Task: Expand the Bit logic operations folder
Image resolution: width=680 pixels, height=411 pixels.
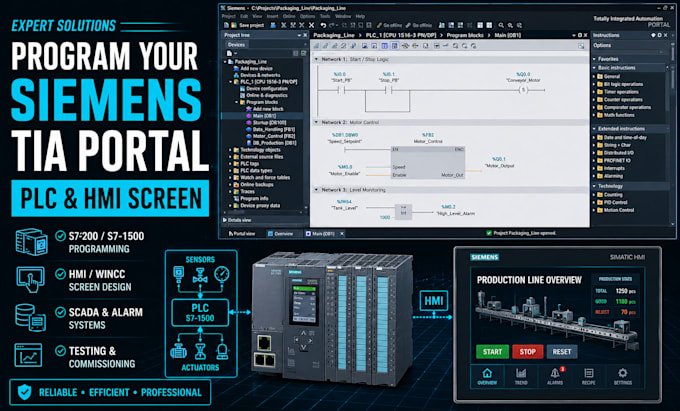Action: [595, 84]
